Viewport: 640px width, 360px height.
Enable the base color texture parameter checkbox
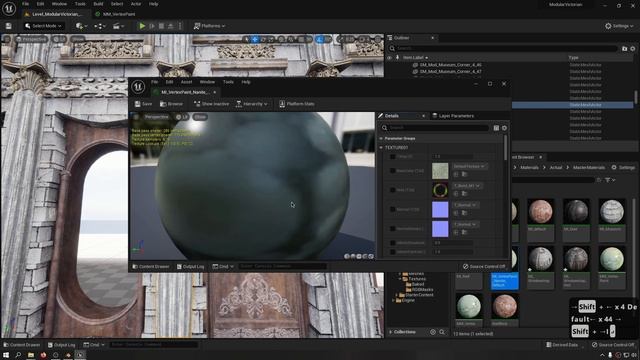[x=393, y=171]
